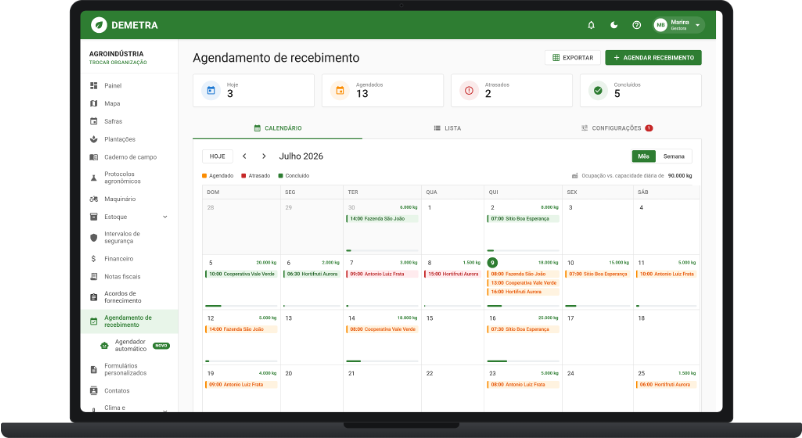Open 13:00 Cooperativa Vale Verde on day 9

pos(523,282)
